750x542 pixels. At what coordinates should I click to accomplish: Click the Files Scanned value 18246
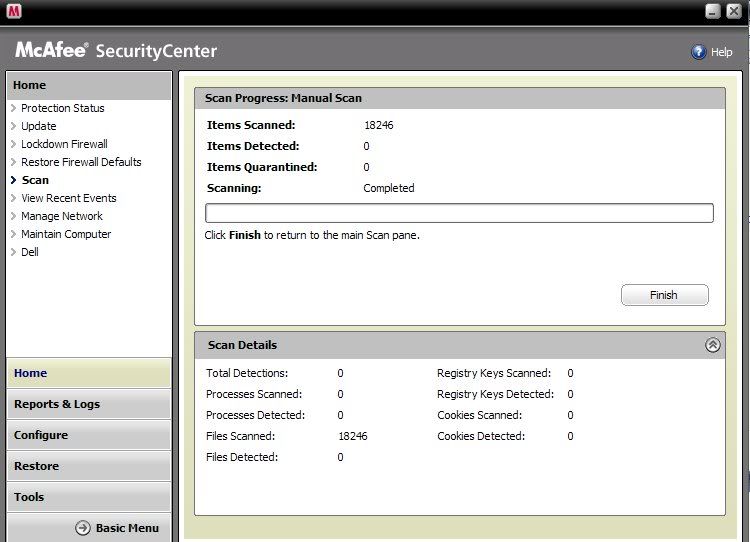[x=353, y=436]
